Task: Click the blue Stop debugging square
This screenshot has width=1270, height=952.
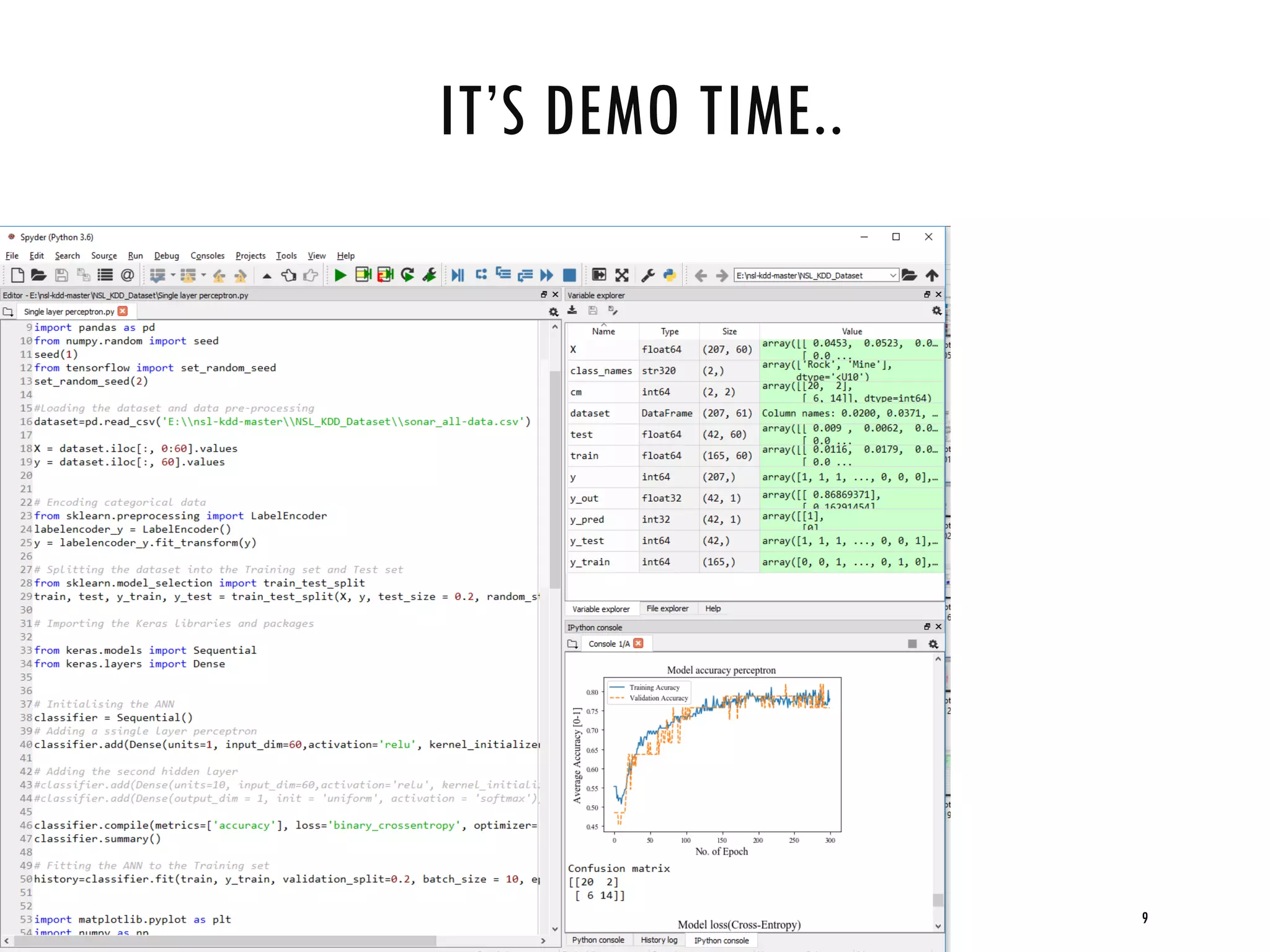Action: point(569,275)
